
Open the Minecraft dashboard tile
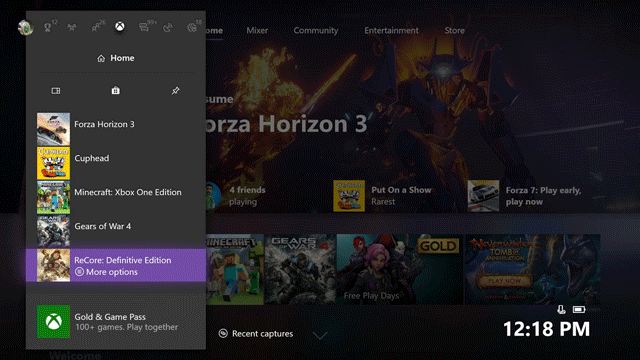tap(235, 269)
